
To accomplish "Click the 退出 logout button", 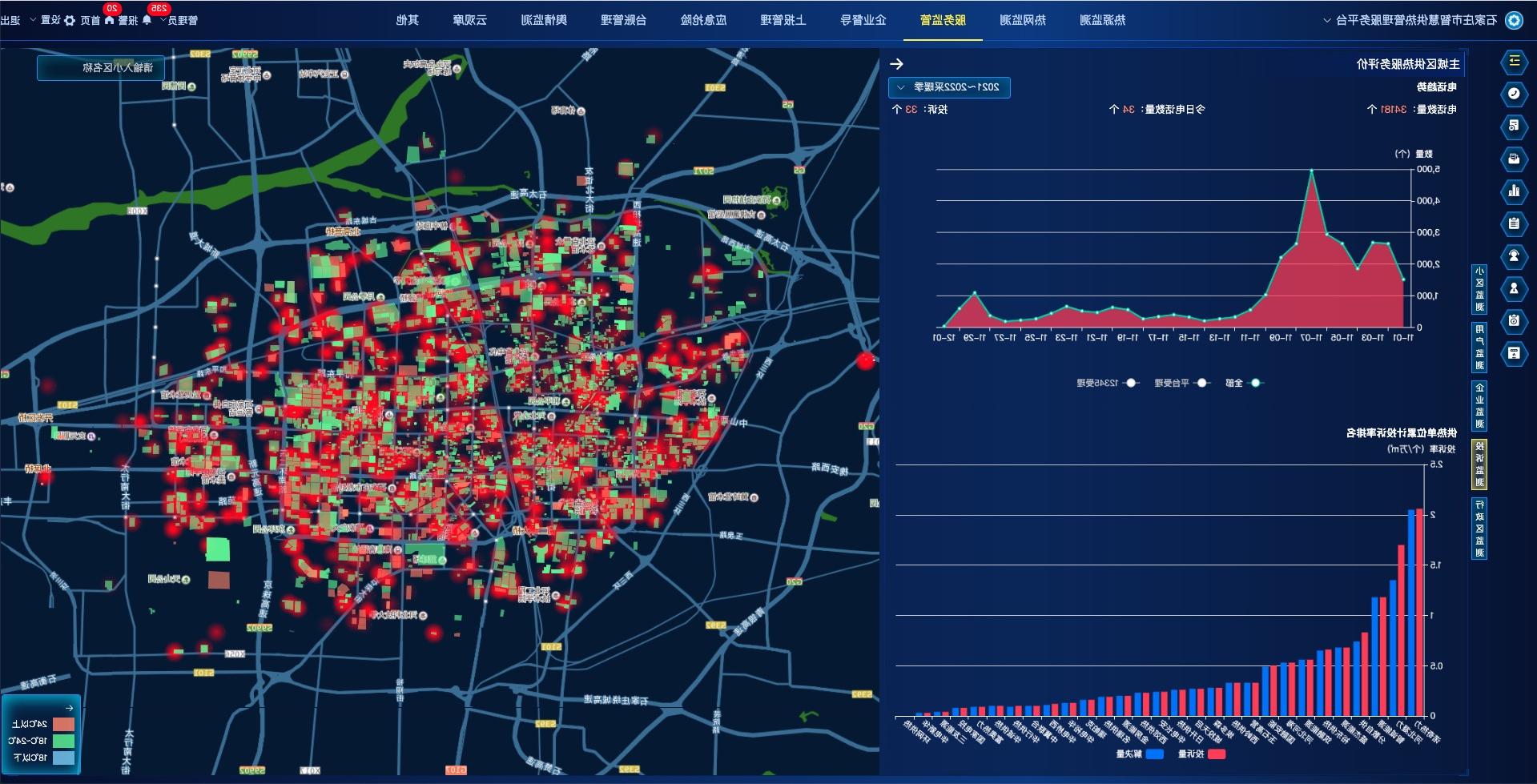I will click(x=10, y=20).
